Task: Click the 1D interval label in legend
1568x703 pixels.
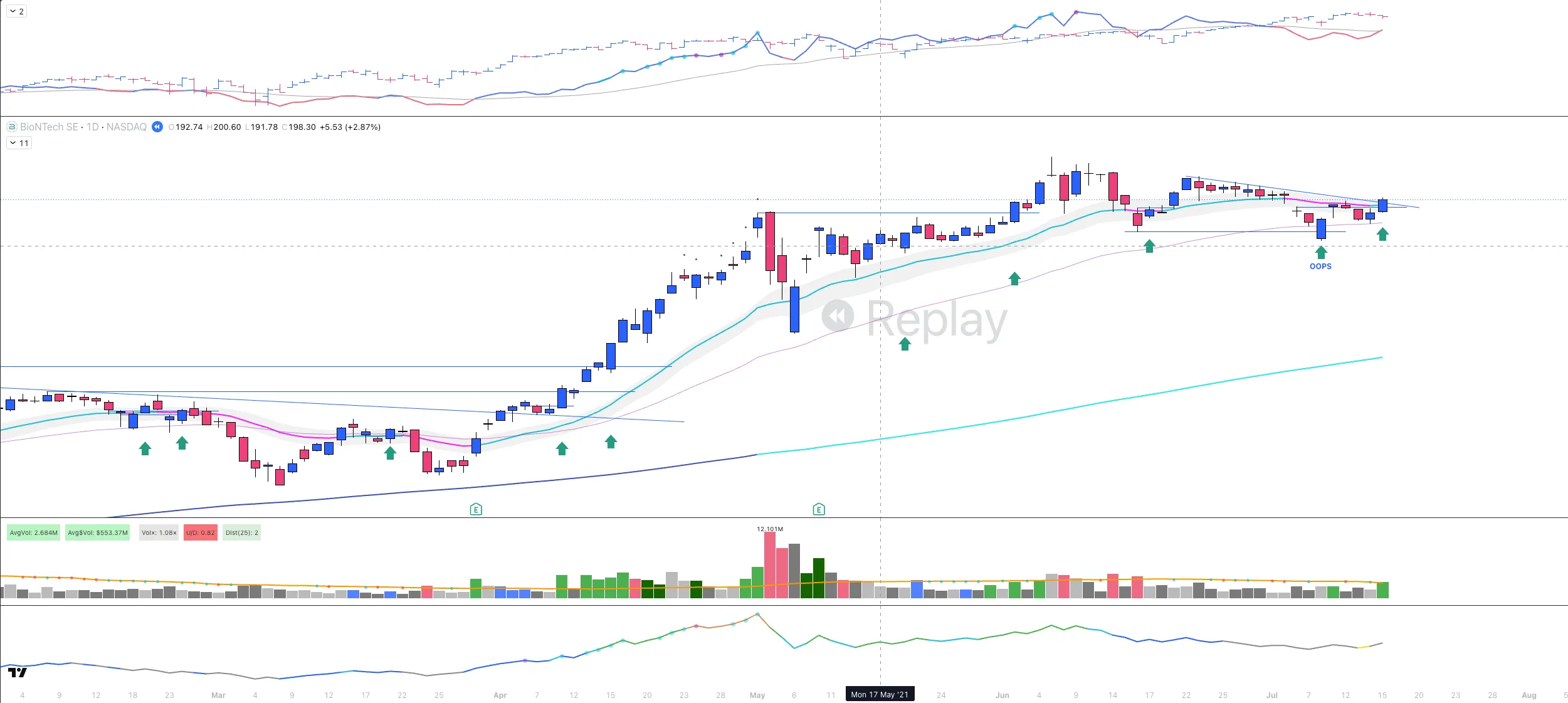Action: pos(93,127)
